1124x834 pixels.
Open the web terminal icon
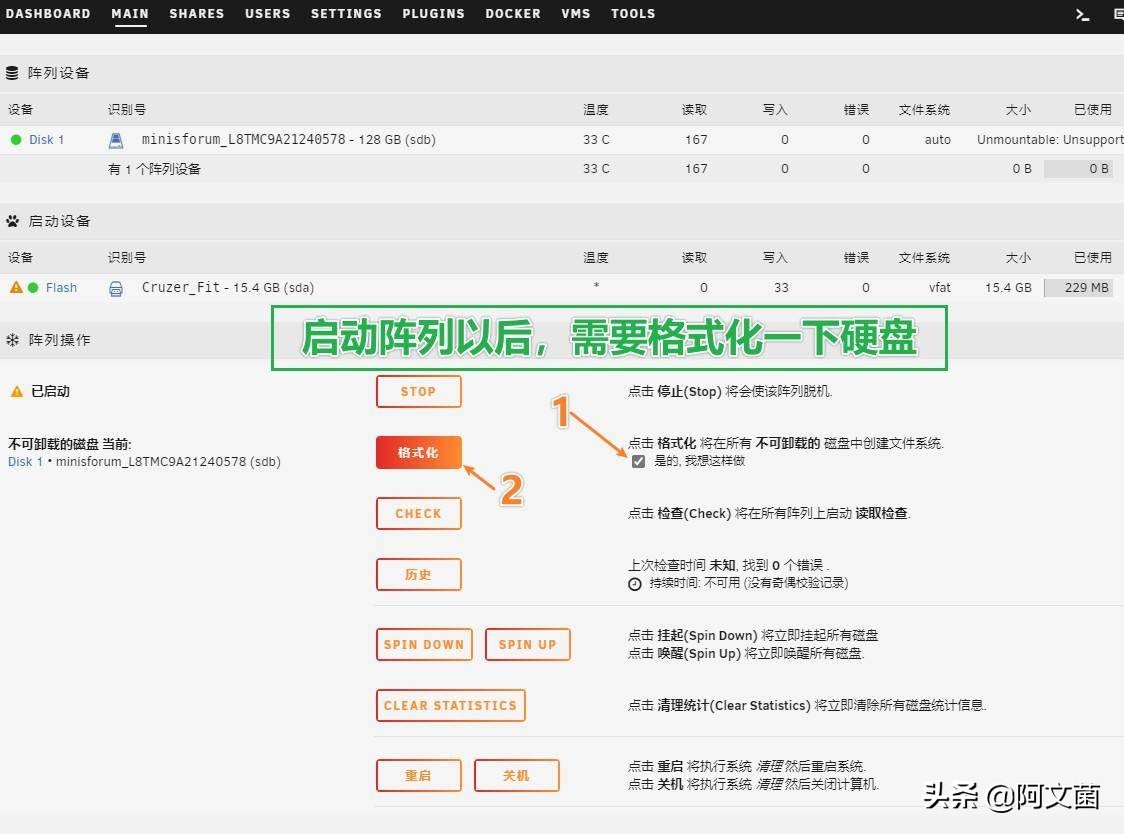(1082, 14)
